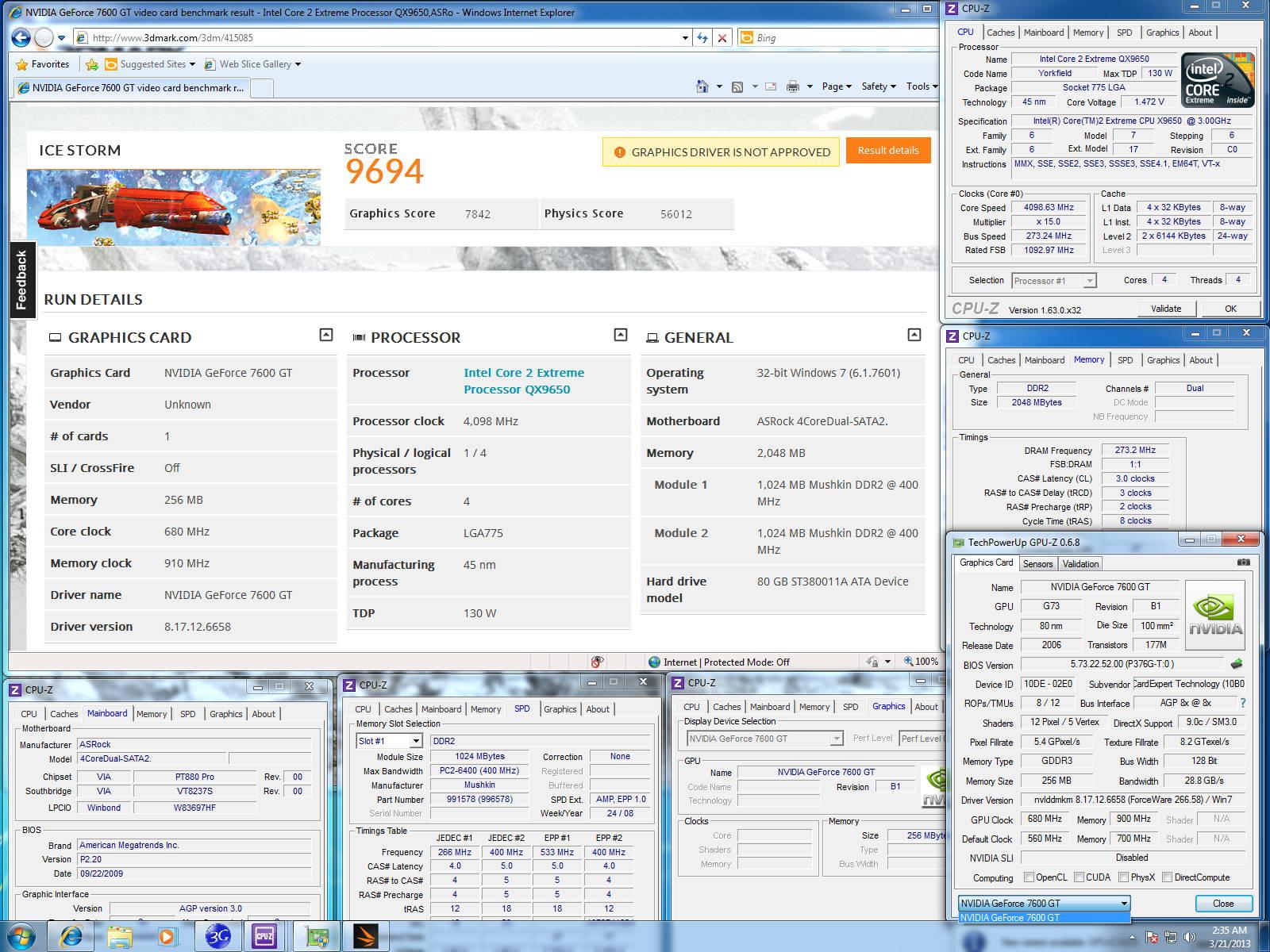Click the Bus Interface question mark in GPU-Z

coord(1243,703)
